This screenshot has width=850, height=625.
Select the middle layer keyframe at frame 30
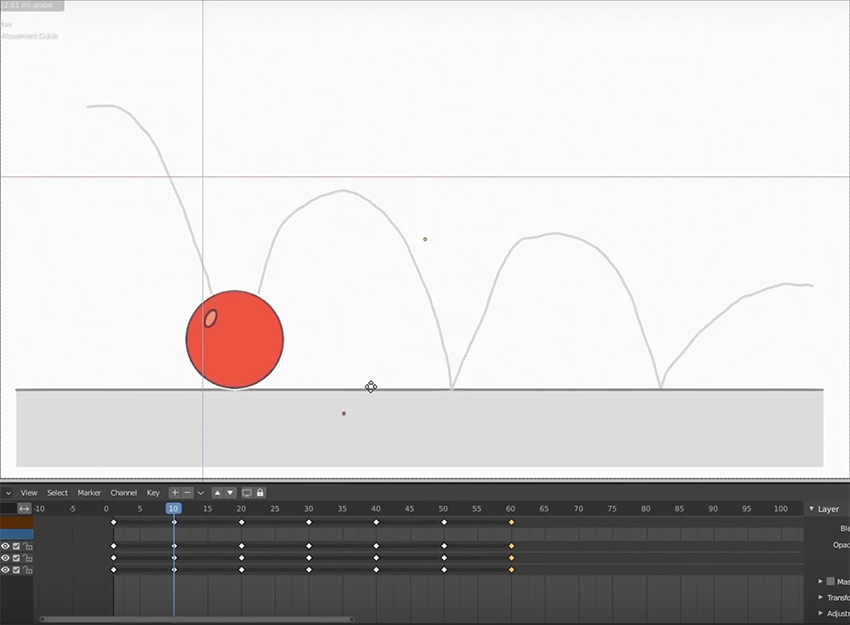click(309, 558)
